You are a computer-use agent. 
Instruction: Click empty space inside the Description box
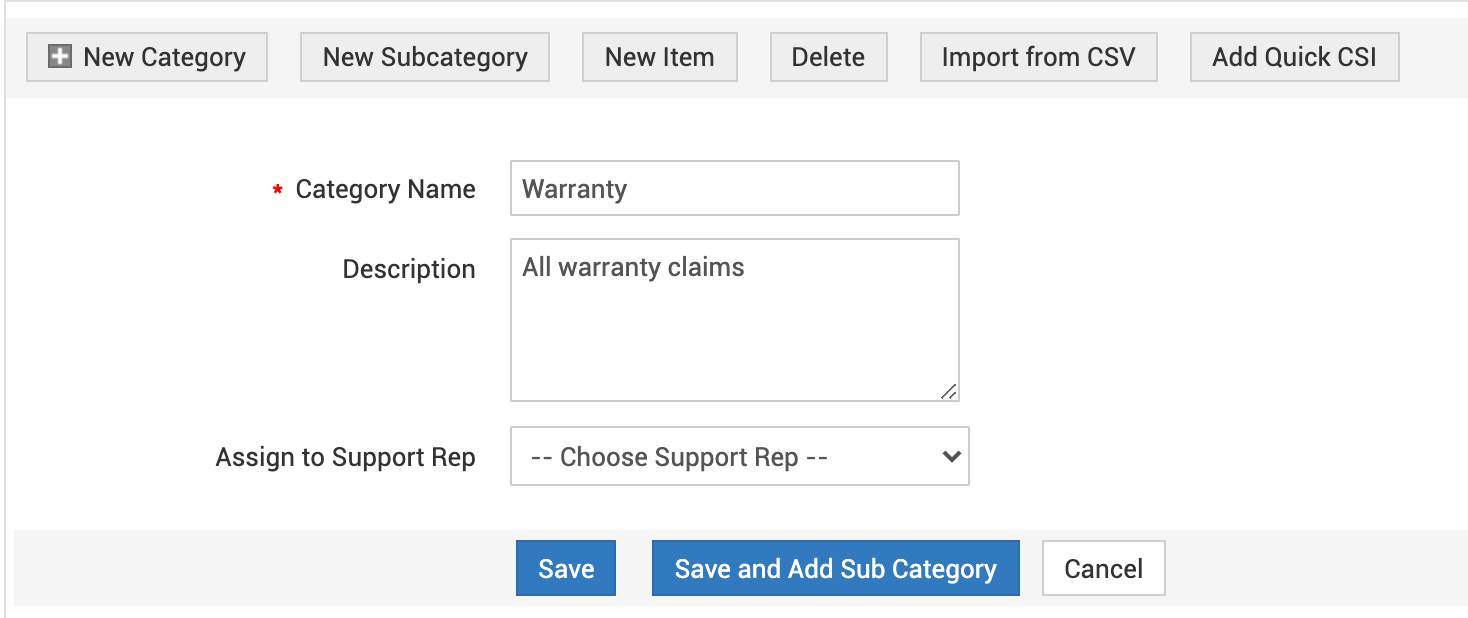(x=734, y=340)
